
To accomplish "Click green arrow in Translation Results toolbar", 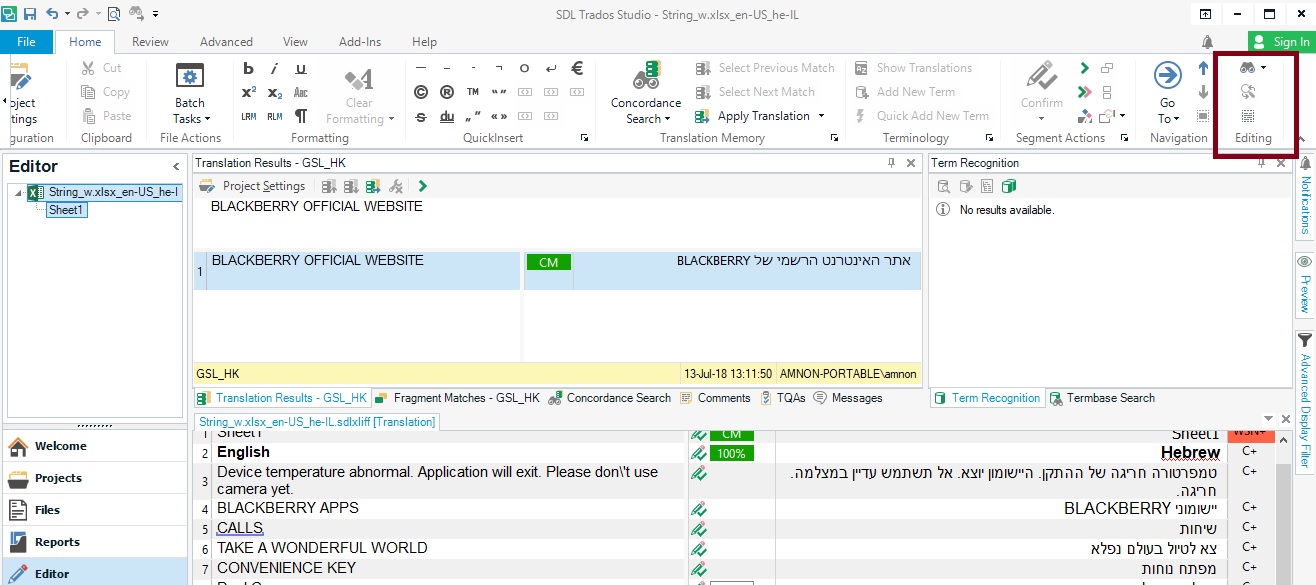I will pyautogui.click(x=423, y=186).
